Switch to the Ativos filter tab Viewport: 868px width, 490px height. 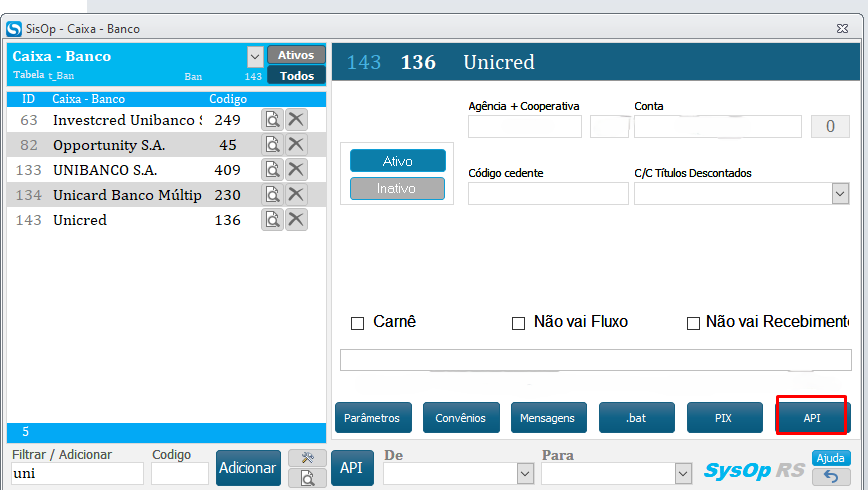296,55
